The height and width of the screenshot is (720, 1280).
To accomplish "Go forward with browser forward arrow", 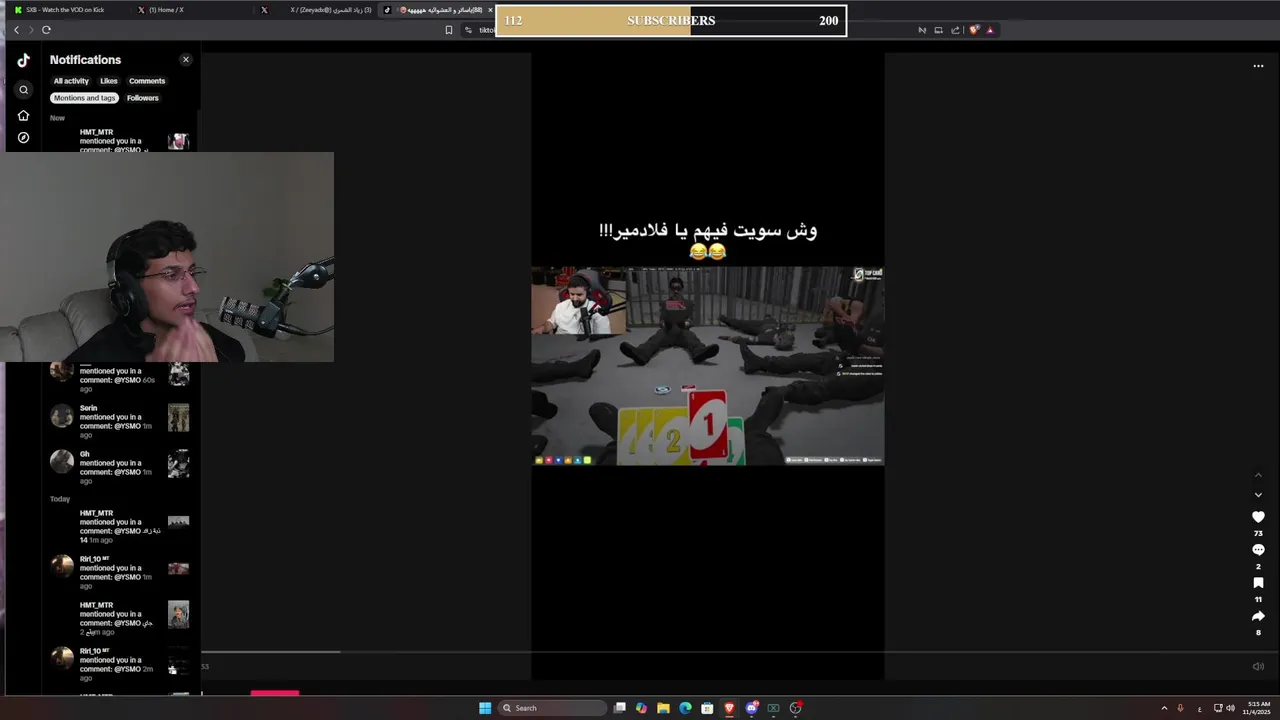I will [x=31, y=30].
